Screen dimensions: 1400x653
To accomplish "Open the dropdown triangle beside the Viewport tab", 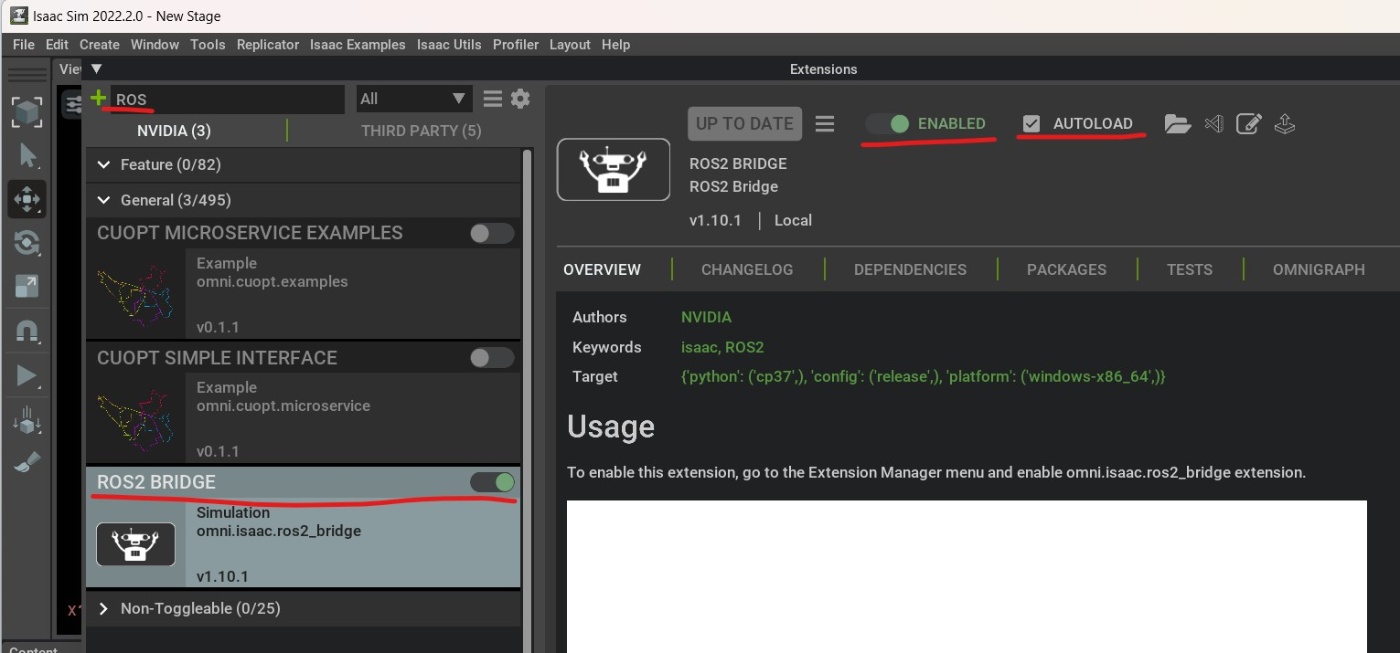I will [96, 69].
